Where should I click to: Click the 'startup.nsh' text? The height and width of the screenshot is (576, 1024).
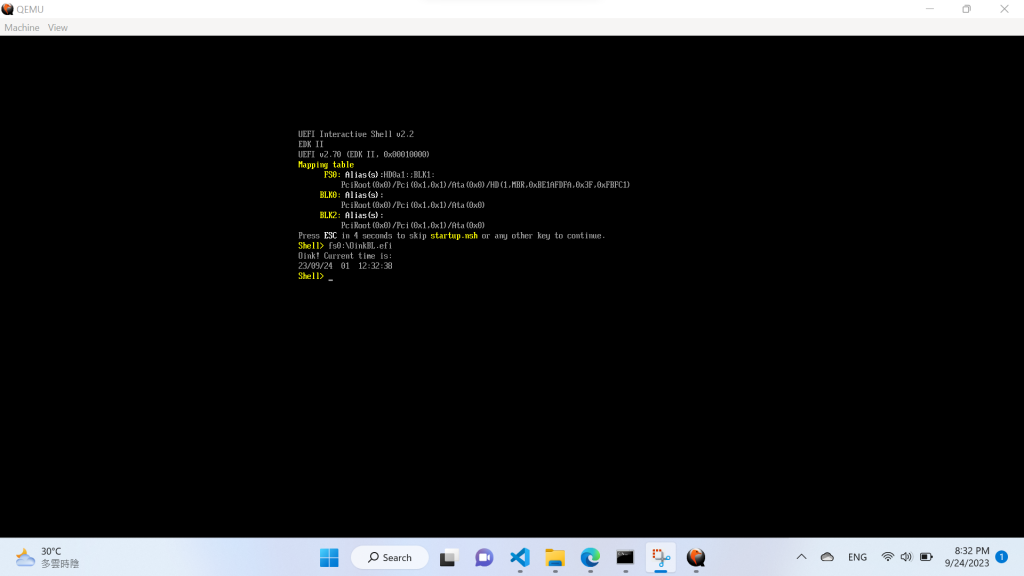point(454,236)
